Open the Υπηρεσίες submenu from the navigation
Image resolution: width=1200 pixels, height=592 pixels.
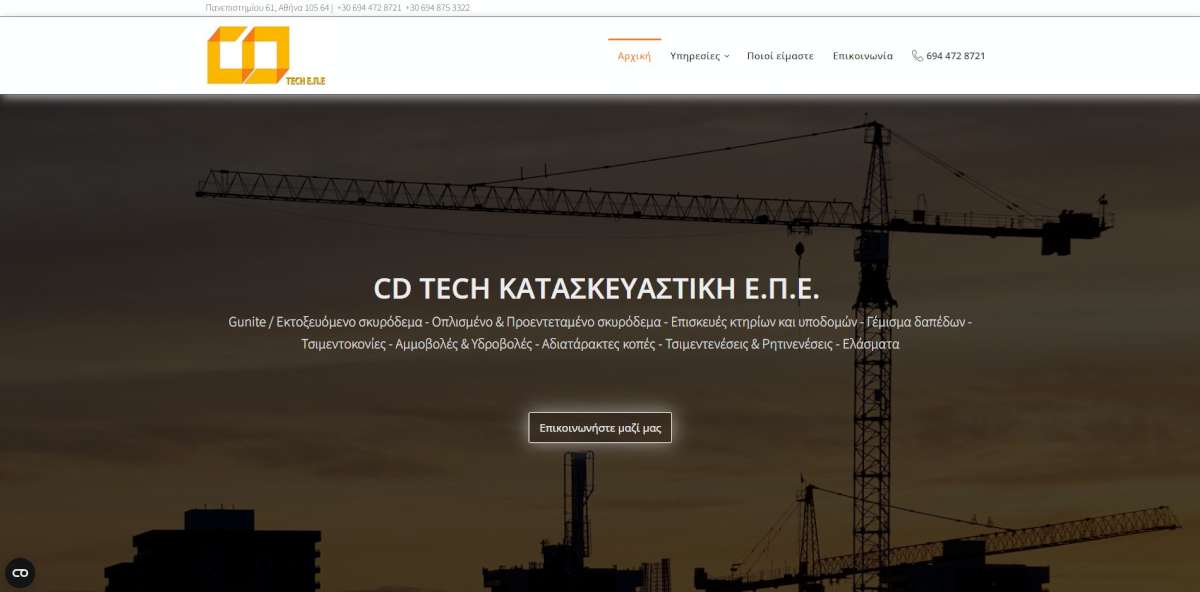point(697,55)
